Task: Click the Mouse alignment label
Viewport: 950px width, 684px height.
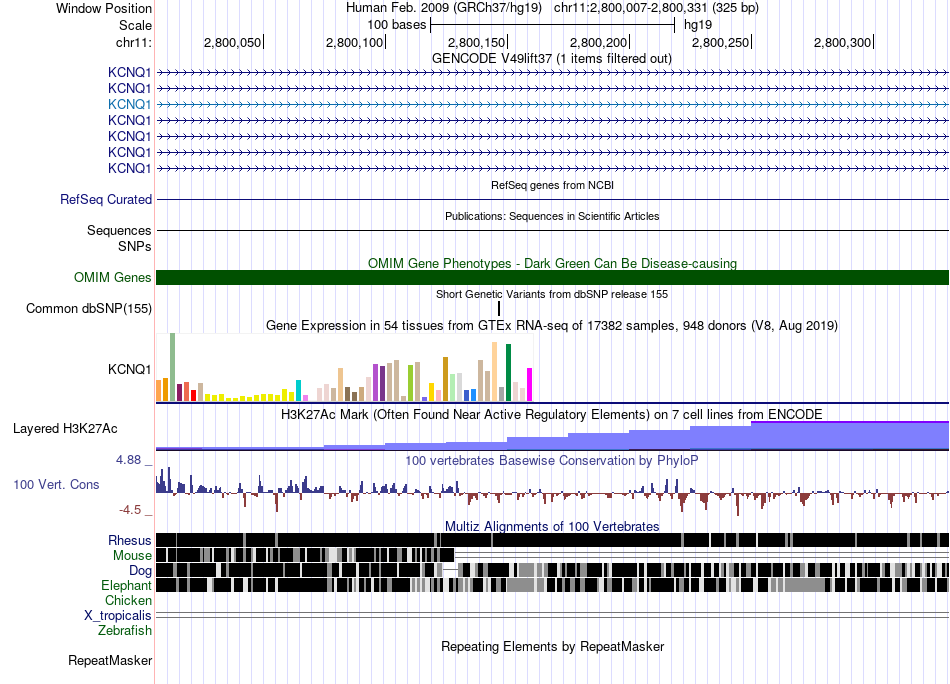Action: click(132, 556)
